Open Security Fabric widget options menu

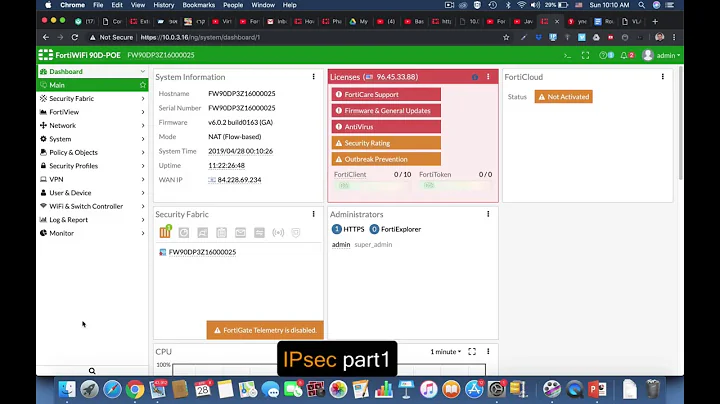(314, 214)
